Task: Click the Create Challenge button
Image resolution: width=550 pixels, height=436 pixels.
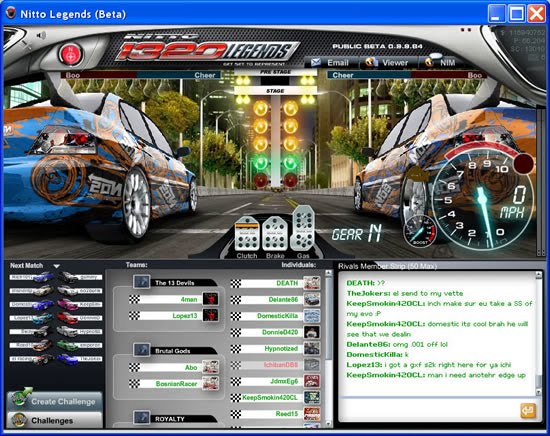Action: coord(55,401)
